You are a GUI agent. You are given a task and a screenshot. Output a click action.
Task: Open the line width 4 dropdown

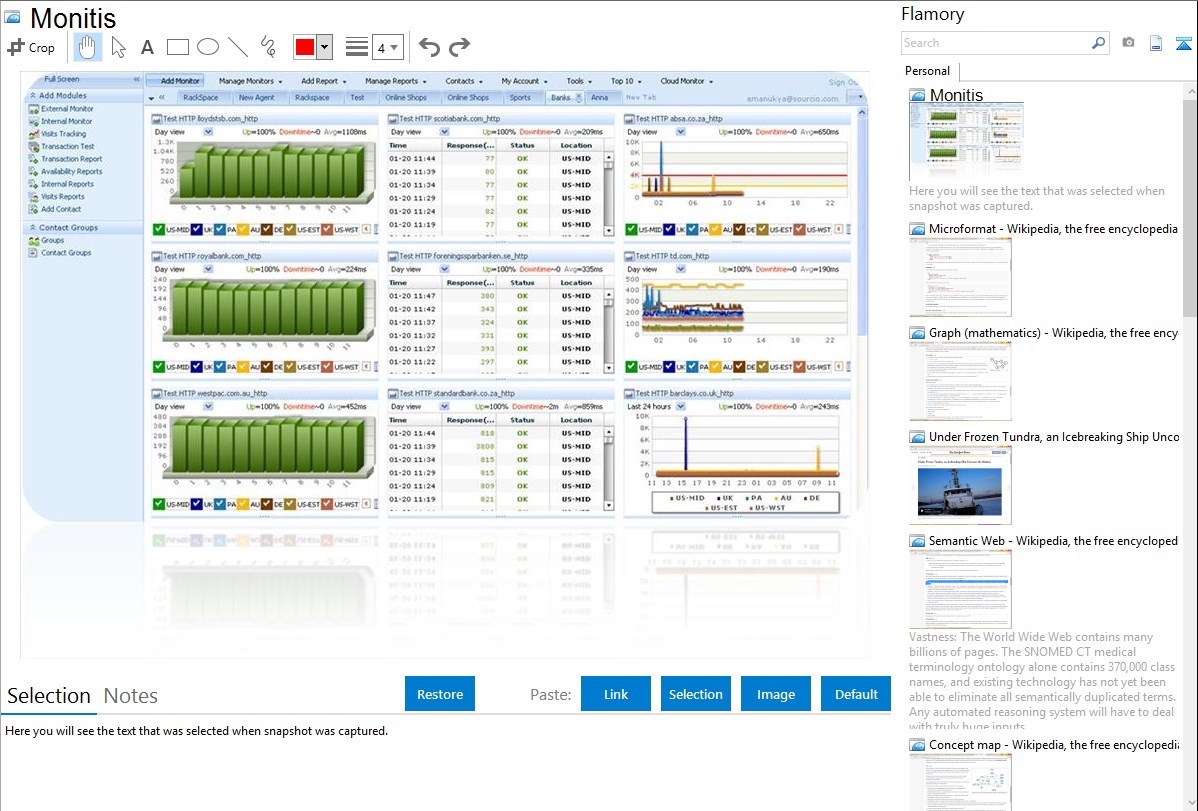click(x=388, y=47)
